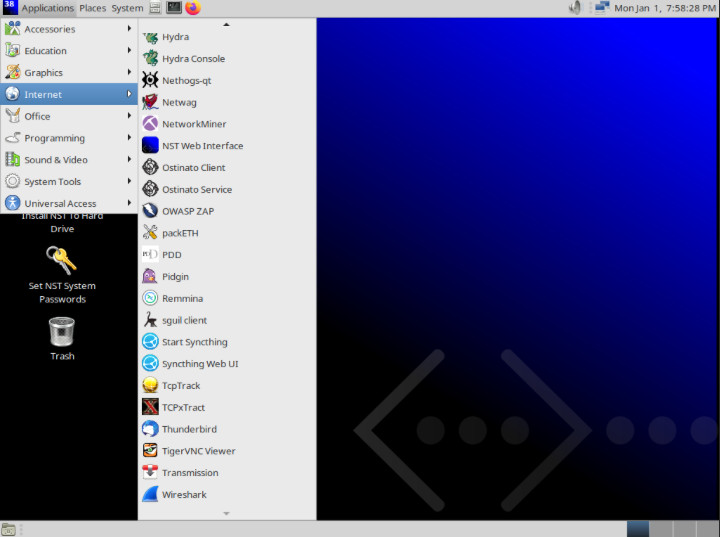Start Ostinato Service
The width and height of the screenshot is (720, 537).
[227, 189]
